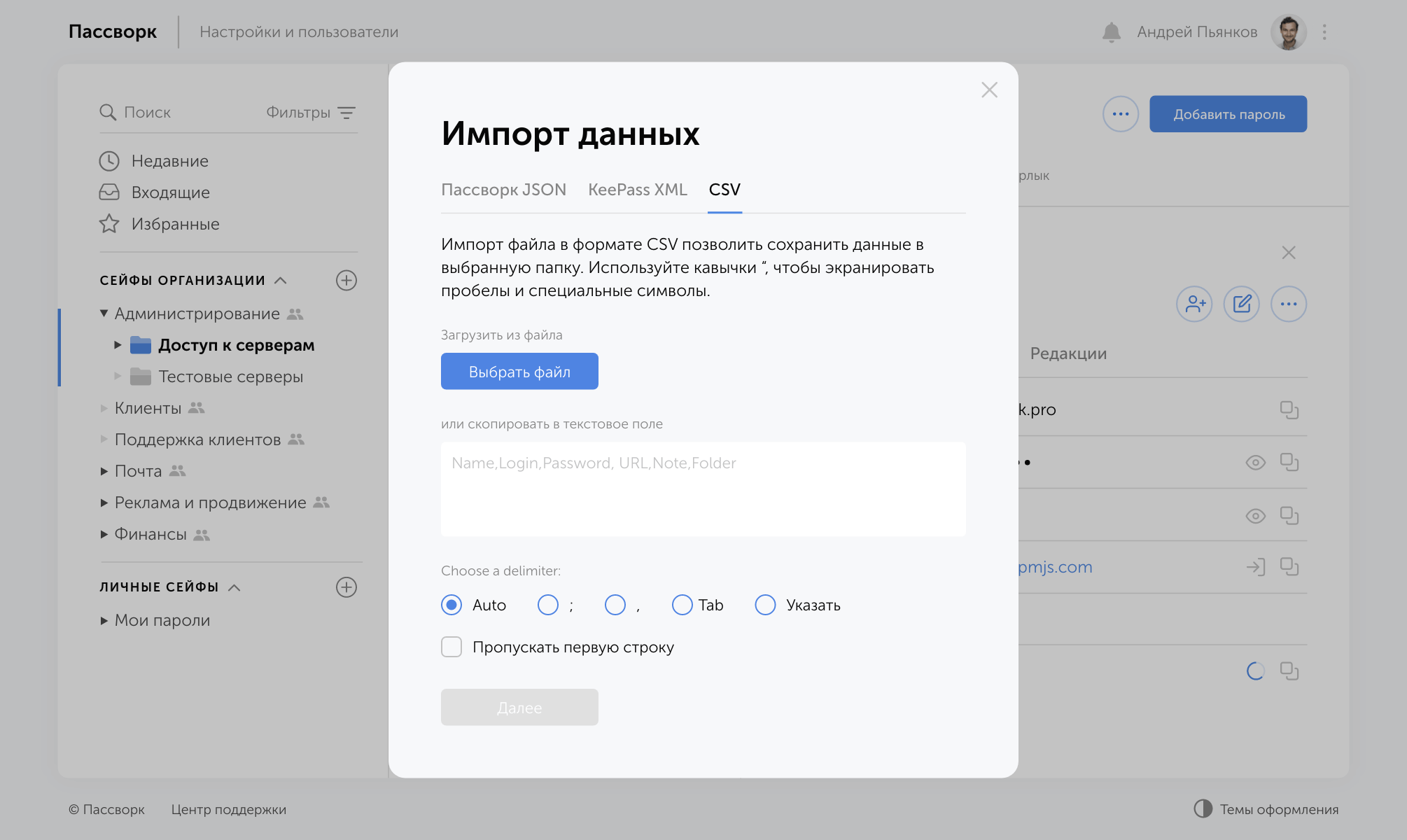Collapse the Сейфы организации section

[281, 281]
